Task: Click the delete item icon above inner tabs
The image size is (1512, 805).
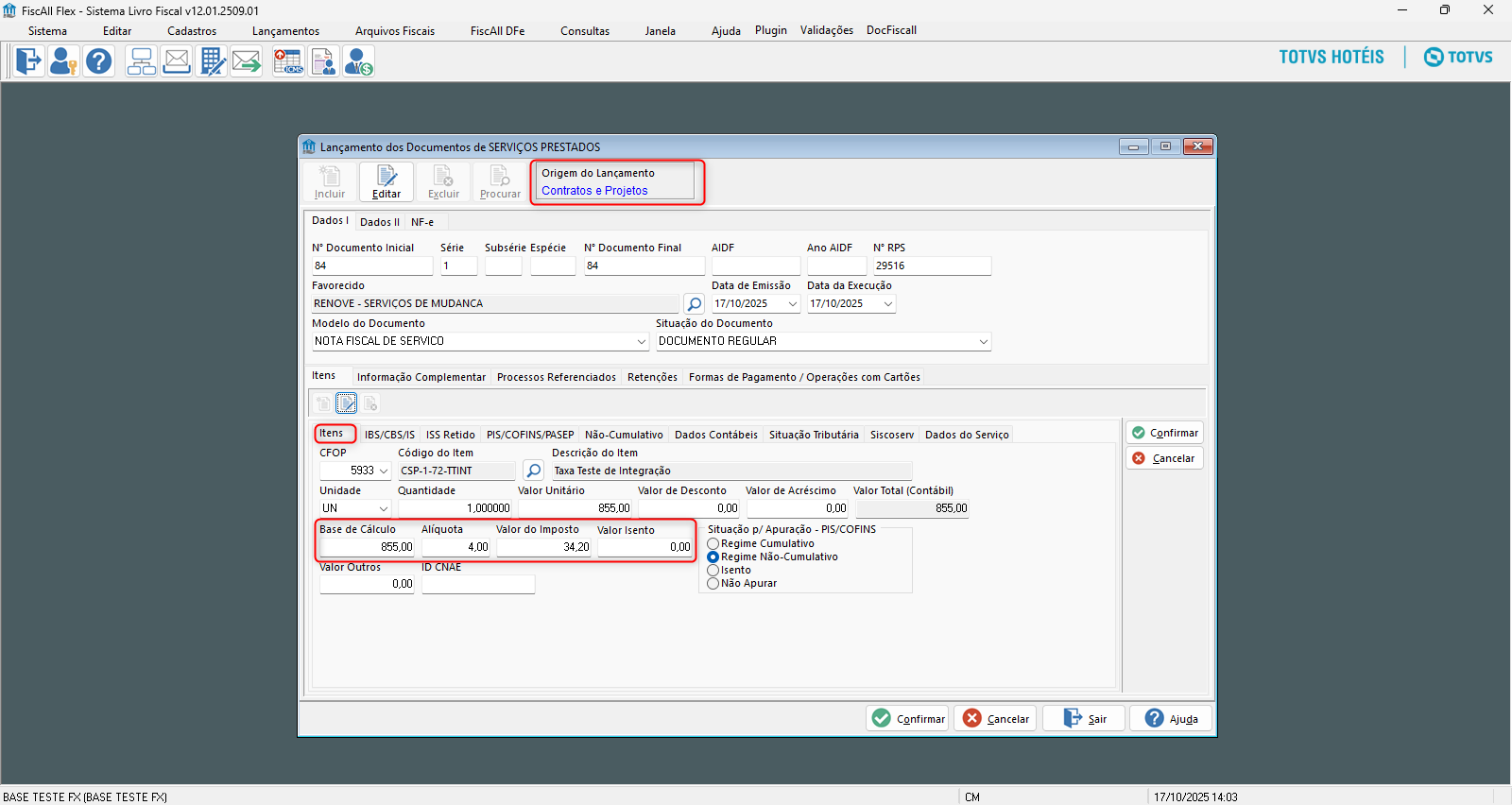Action: (x=370, y=403)
